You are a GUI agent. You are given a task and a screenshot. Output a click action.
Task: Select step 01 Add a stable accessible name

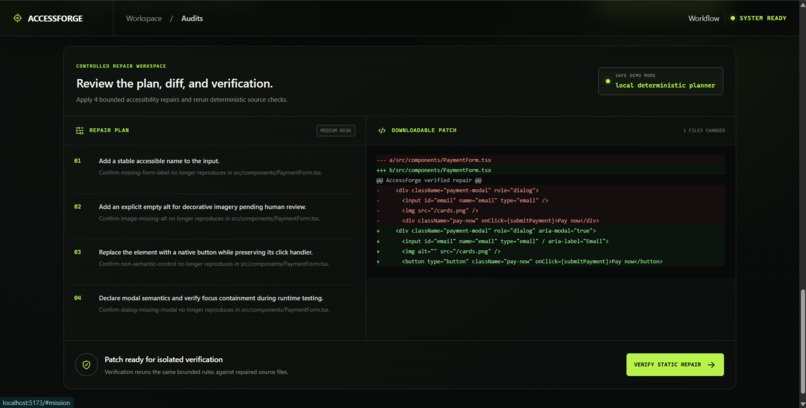159,161
